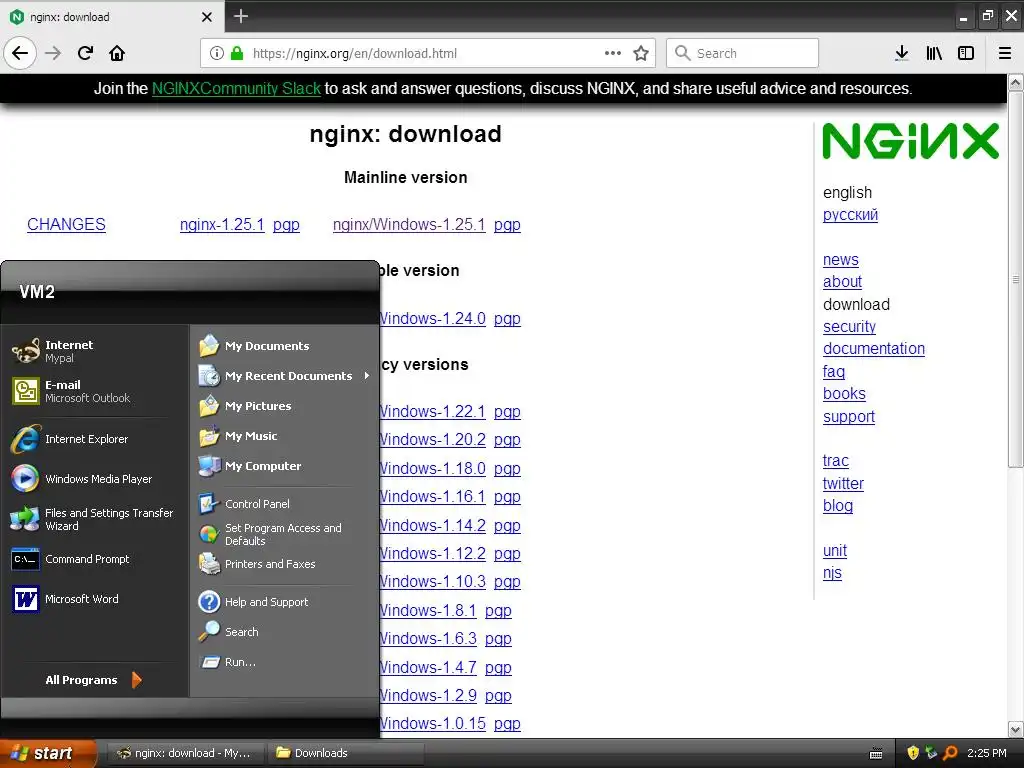Screen dimensions: 1024x768
Task: Open the documentation sidebar link
Action: (x=874, y=348)
